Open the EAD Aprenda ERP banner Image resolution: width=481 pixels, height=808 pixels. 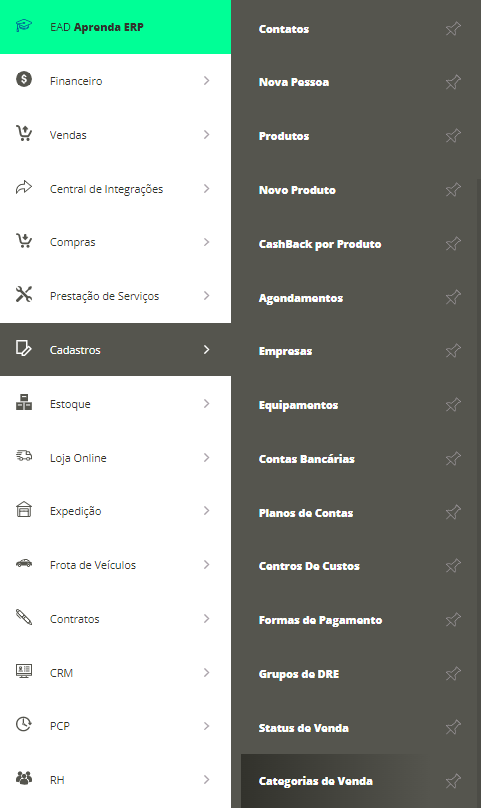point(115,27)
